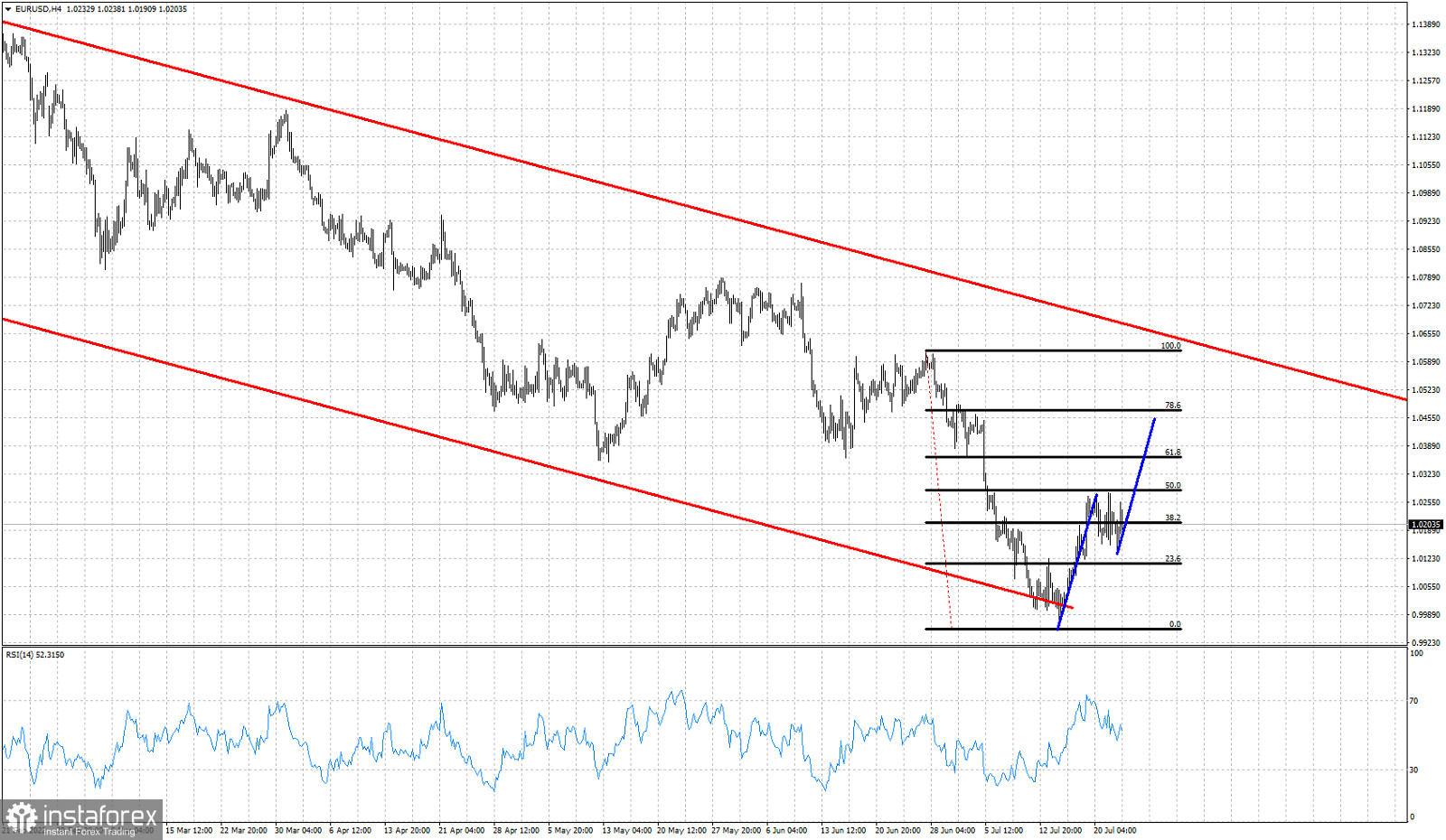Click the 22 Mar 20:00 time label
Screen dimensions: 1446x840
[243, 830]
